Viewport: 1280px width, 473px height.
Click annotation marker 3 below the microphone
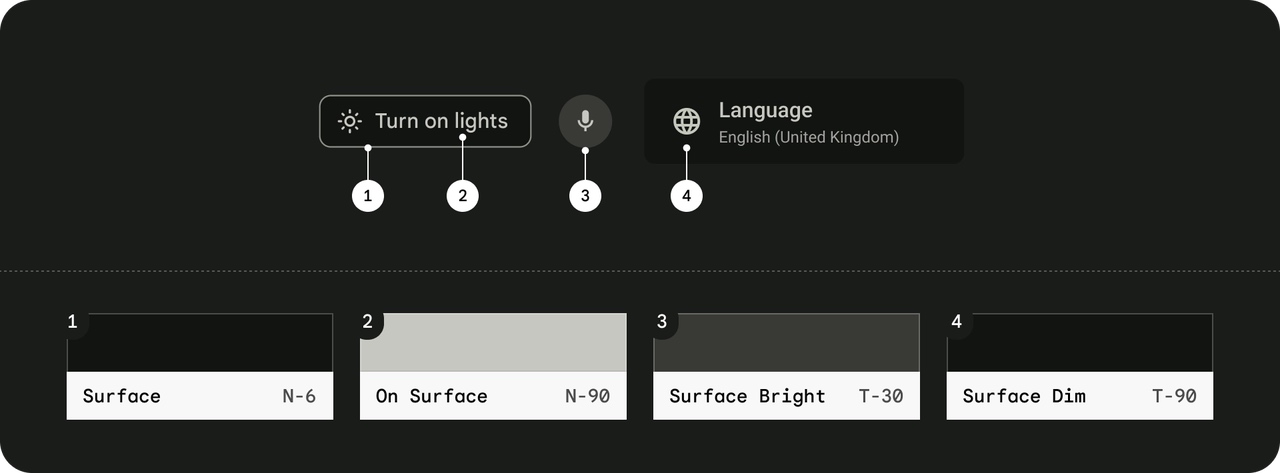click(585, 196)
